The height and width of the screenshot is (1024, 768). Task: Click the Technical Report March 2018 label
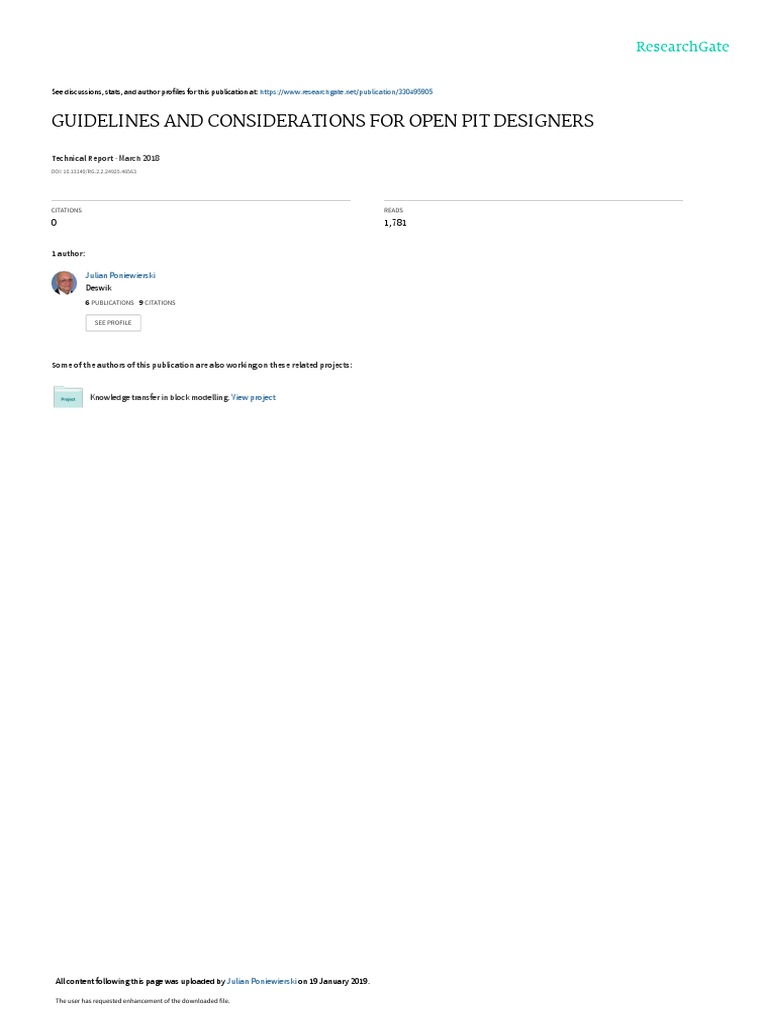[x=106, y=158]
